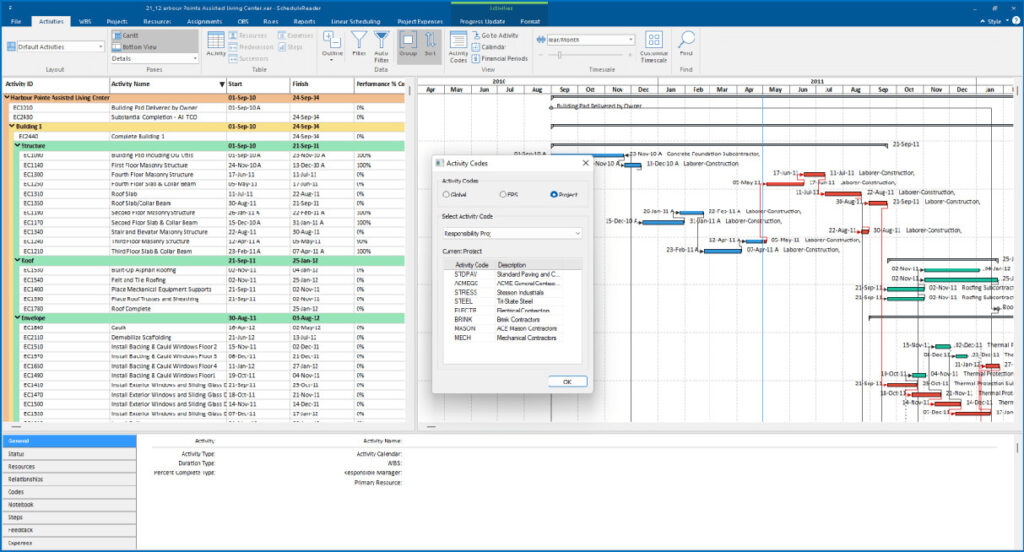This screenshot has height=552, width=1024.
Task: Toggle the Group button in ribbon
Action: (x=408, y=44)
